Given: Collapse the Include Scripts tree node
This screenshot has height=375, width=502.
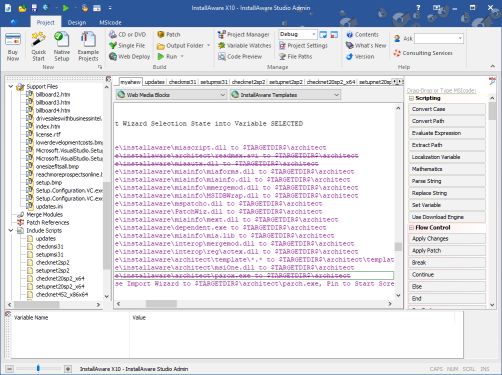Looking at the screenshot, I should point(11,230).
